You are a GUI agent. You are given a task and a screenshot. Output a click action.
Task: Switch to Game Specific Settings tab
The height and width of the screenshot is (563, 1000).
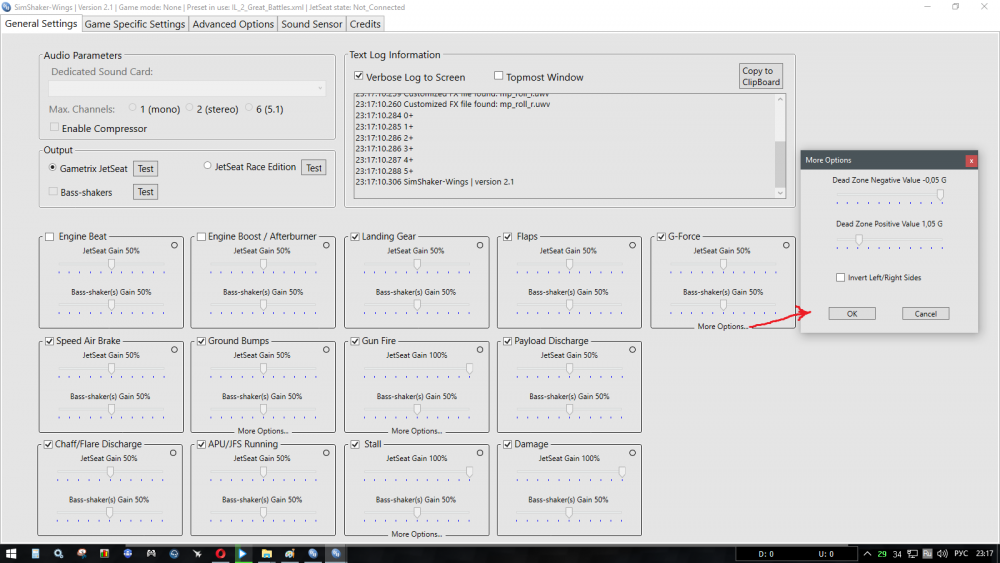tap(135, 24)
